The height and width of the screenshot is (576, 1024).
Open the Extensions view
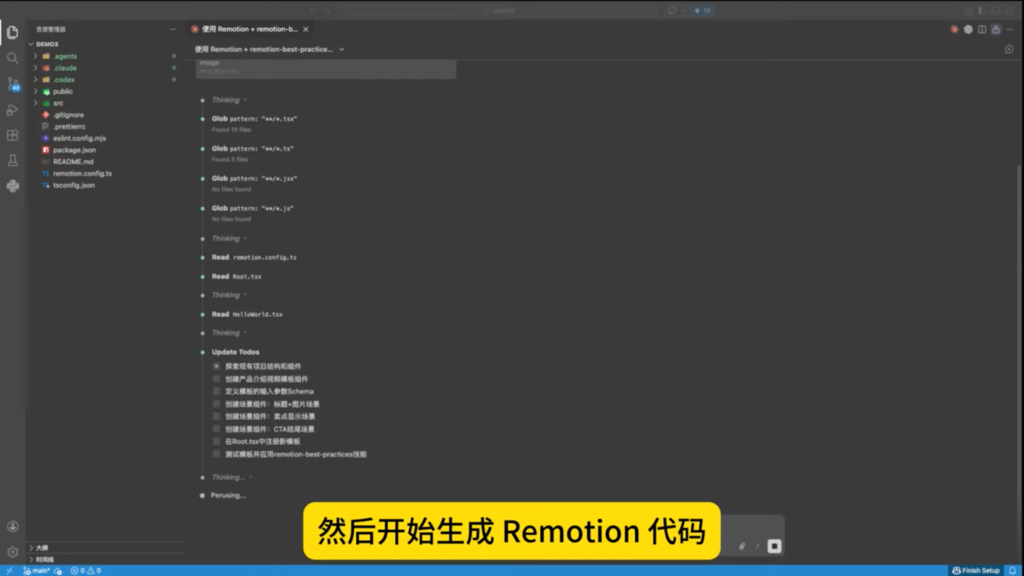[x=12, y=135]
